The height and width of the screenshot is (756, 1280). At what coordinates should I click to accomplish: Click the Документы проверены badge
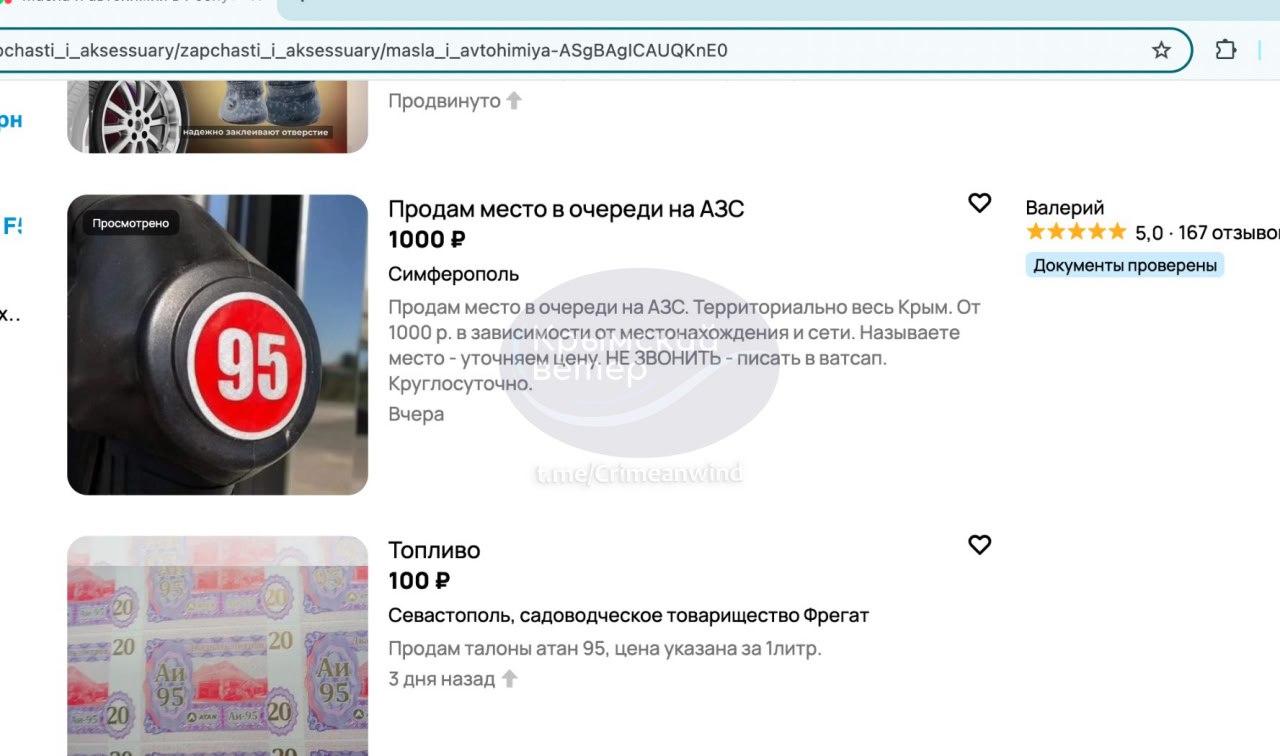tap(1125, 265)
